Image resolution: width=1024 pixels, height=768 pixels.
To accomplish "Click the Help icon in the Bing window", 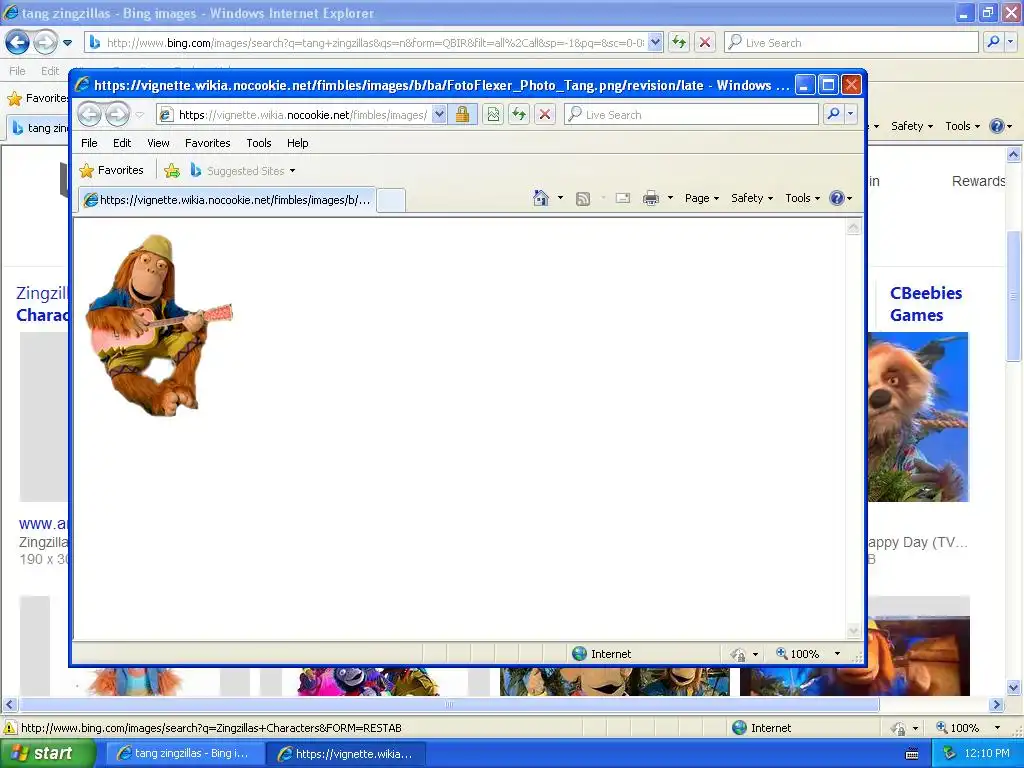I will coord(997,126).
